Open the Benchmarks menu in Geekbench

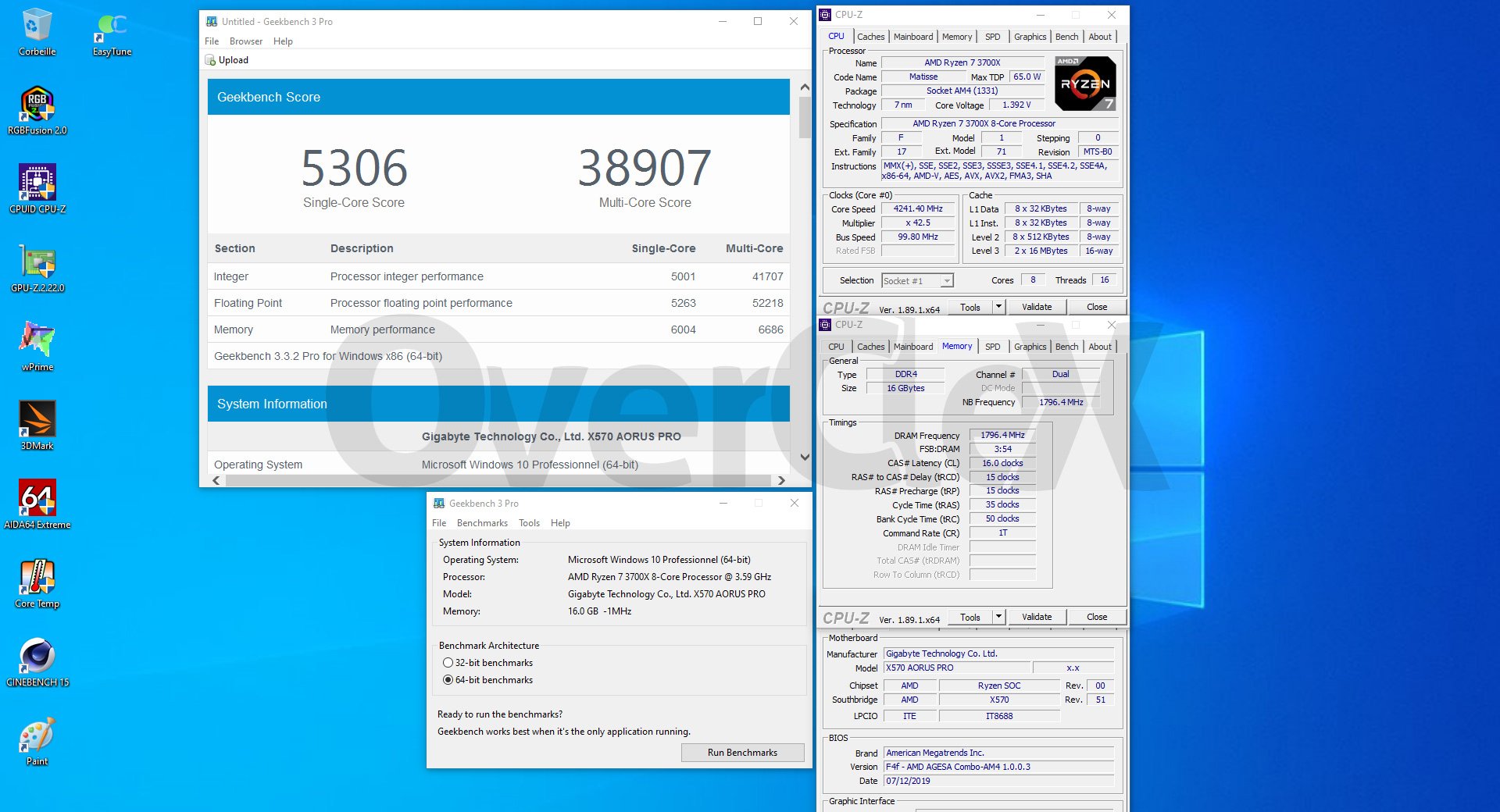[x=481, y=523]
